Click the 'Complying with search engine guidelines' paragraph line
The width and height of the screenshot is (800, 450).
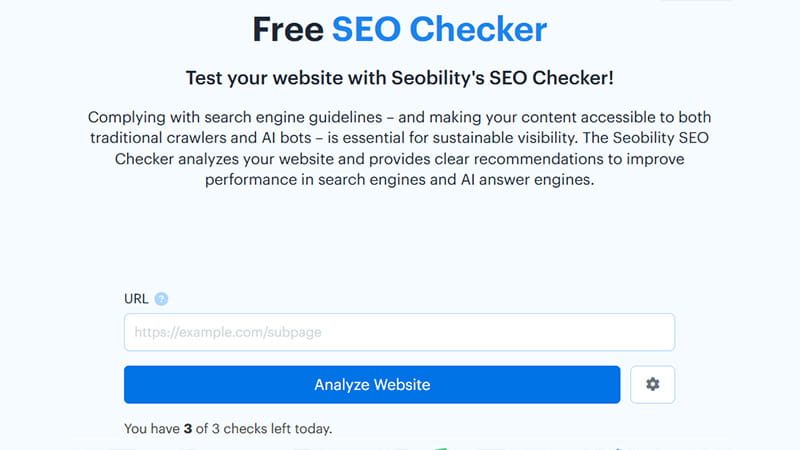pyautogui.click(x=399, y=117)
